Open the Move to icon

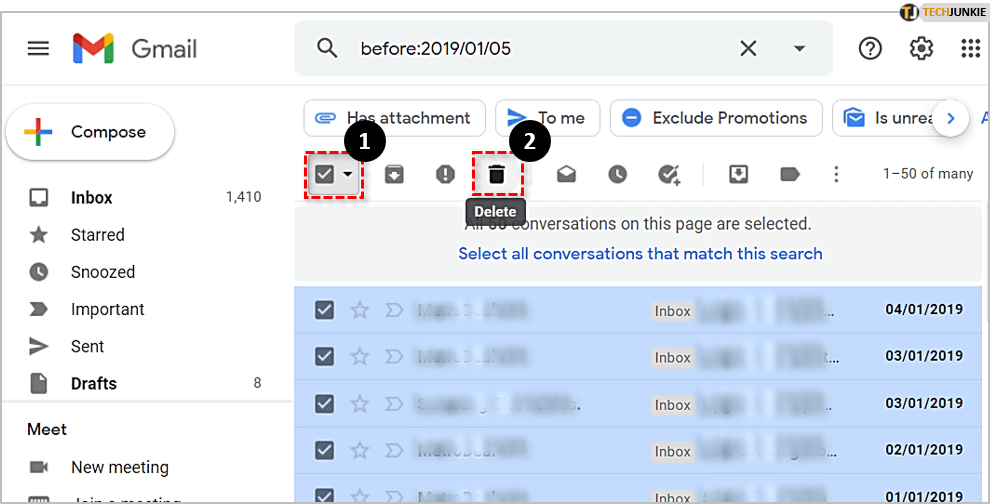pos(738,175)
